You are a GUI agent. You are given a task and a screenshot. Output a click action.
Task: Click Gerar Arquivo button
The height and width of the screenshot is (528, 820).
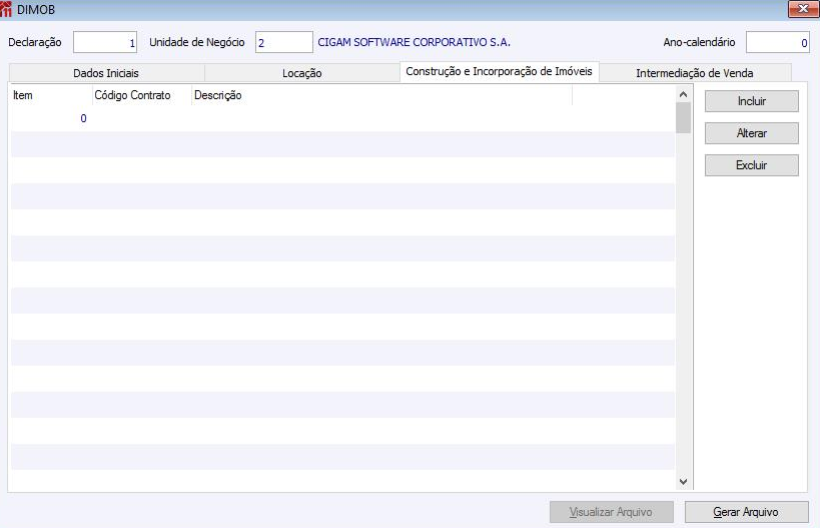(746, 512)
